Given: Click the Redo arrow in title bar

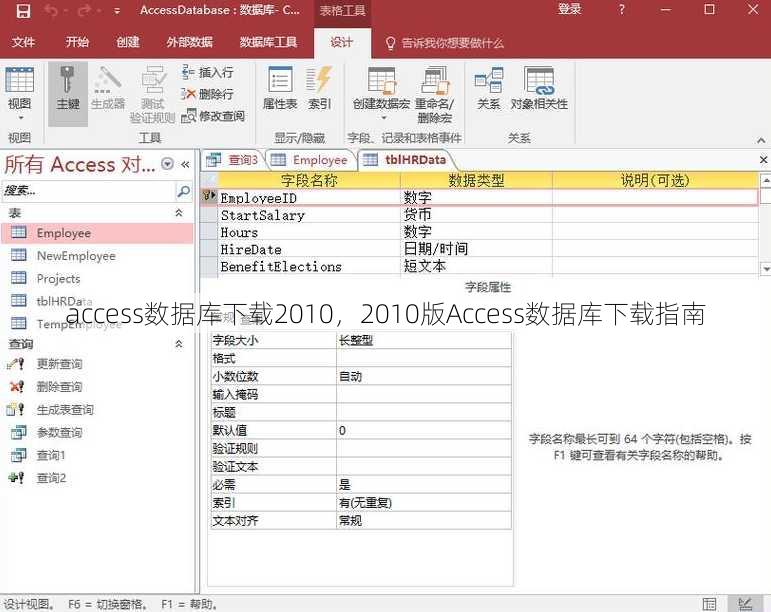Looking at the screenshot, I should [85, 10].
